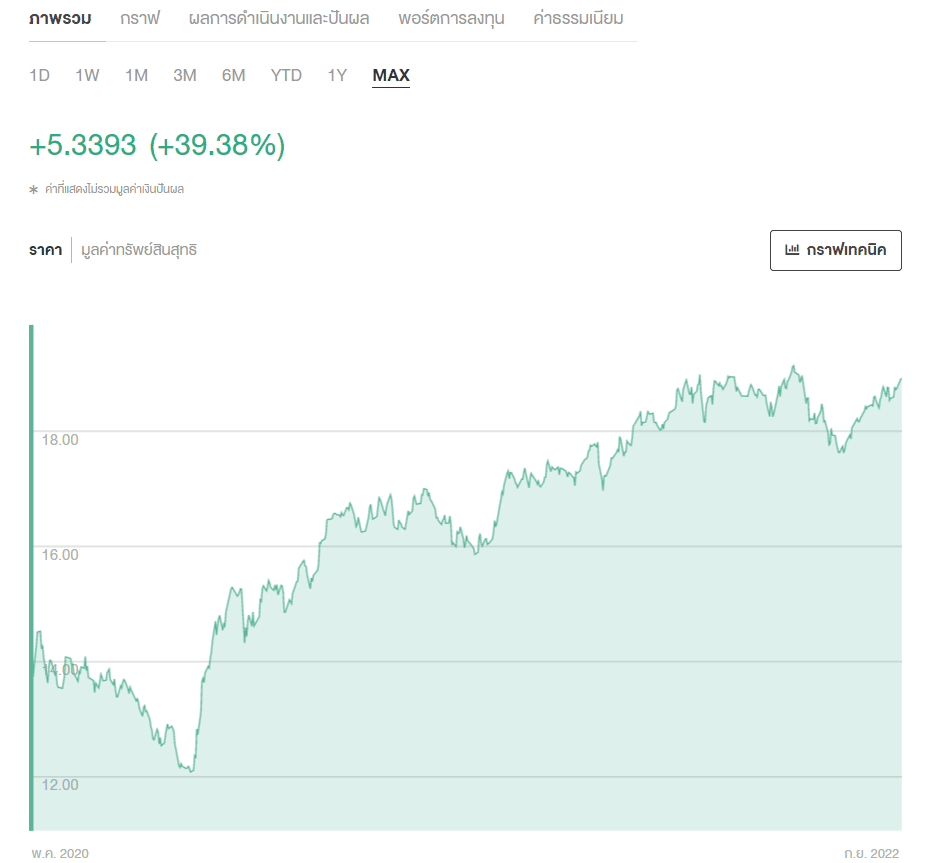The width and height of the screenshot is (935, 863).
Task: Select the 1D time range
Action: tap(39, 76)
